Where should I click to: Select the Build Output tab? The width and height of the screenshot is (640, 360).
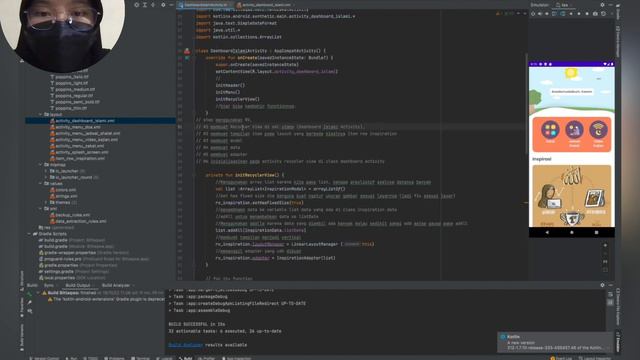78,285
